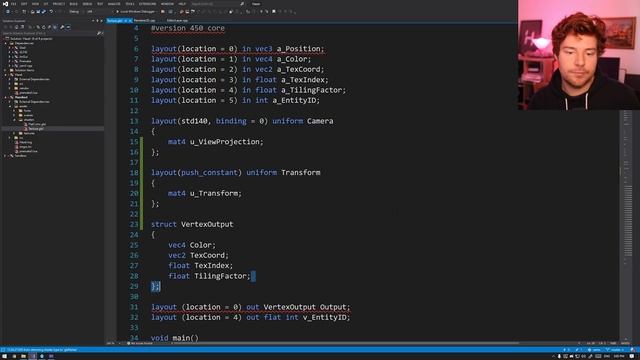The height and width of the screenshot is (360, 640).
Task: Click the Search Solution Explorer input field
Action: point(49,33)
